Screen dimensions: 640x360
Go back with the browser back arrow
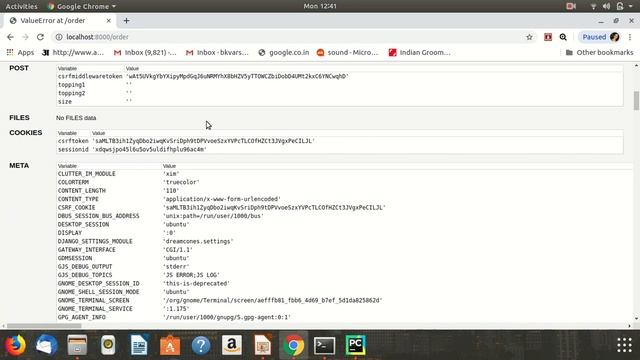10,37
